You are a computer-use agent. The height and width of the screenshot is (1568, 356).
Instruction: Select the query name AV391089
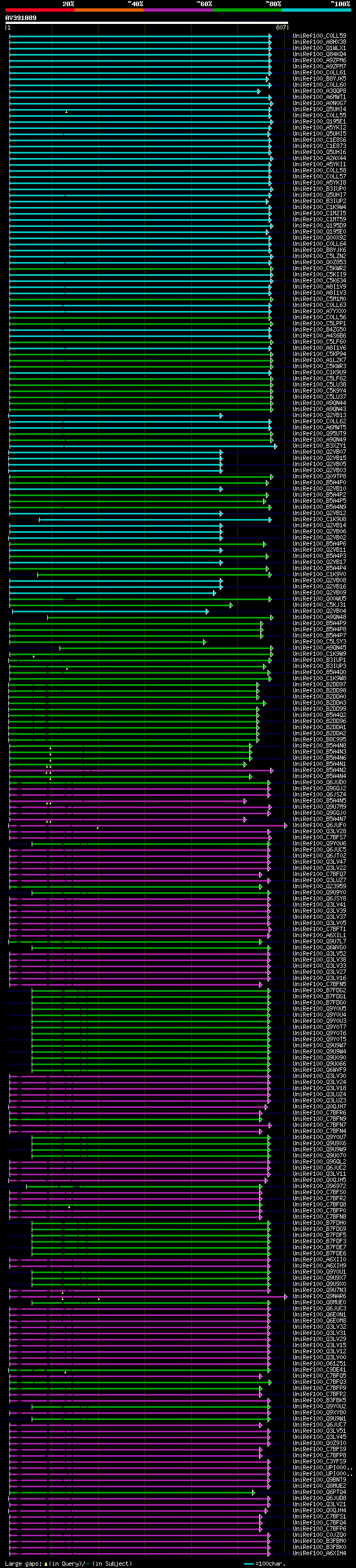(x=21, y=18)
